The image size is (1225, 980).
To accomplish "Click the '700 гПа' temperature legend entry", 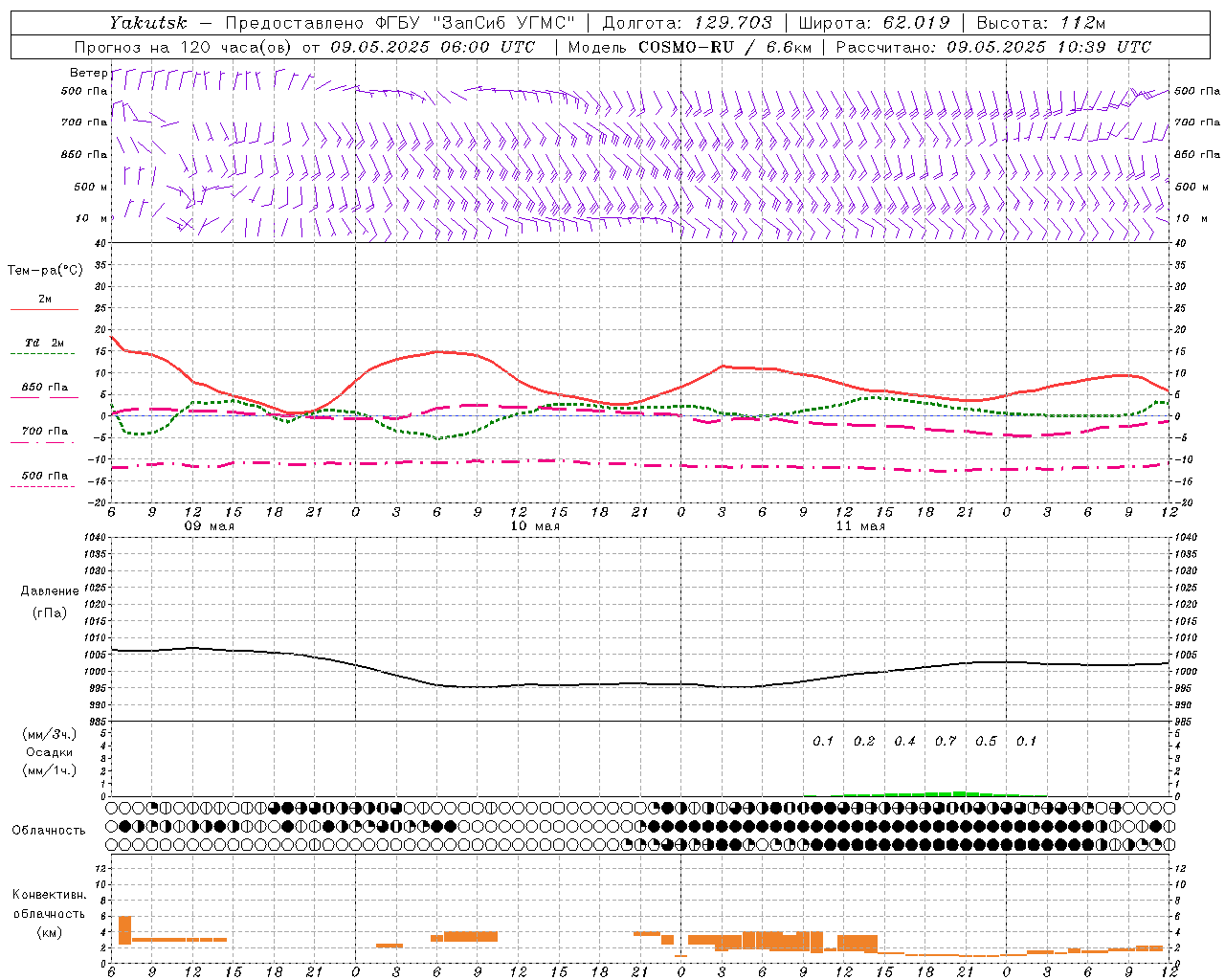I will [x=45, y=432].
